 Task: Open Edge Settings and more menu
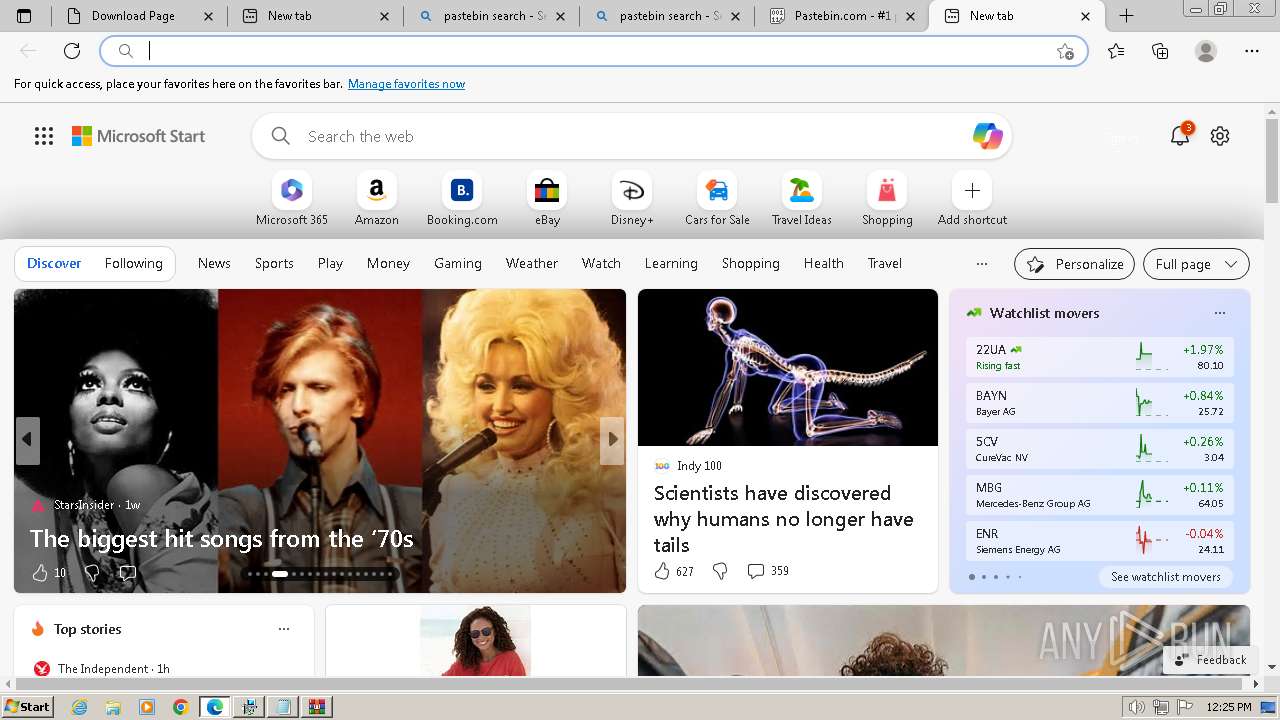tap(1252, 51)
